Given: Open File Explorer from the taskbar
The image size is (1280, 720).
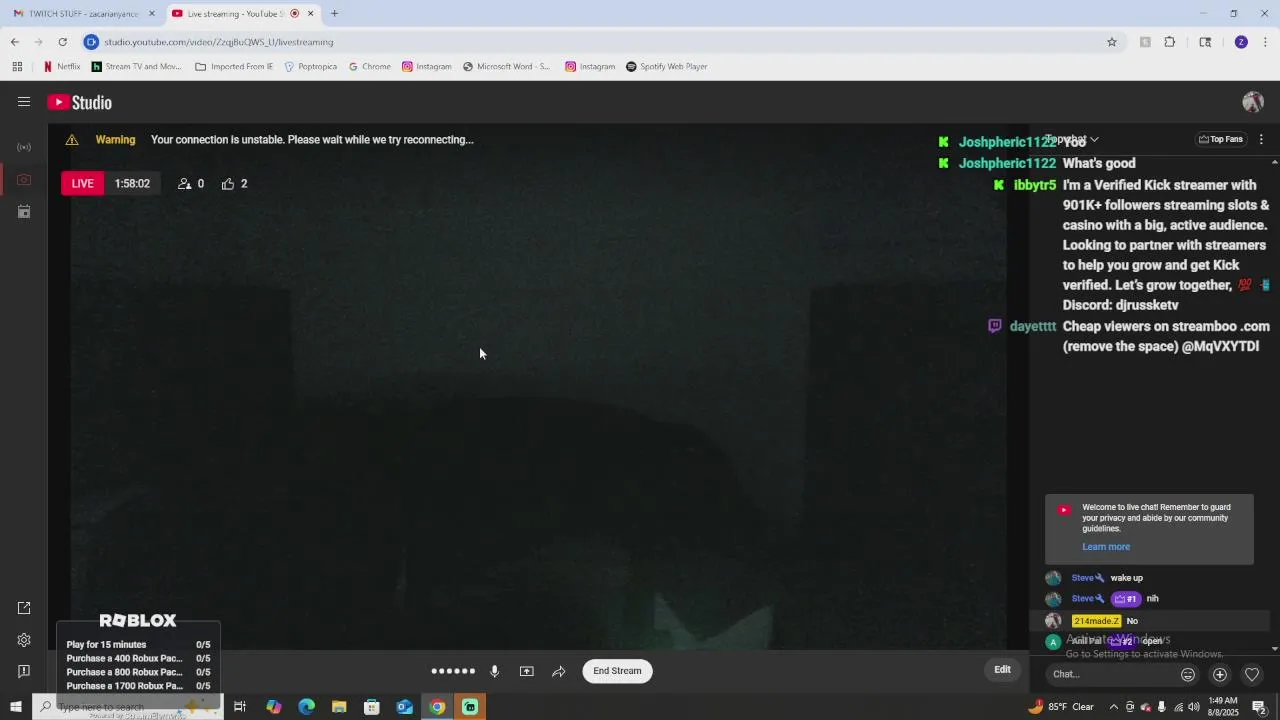Looking at the screenshot, I should pos(339,707).
